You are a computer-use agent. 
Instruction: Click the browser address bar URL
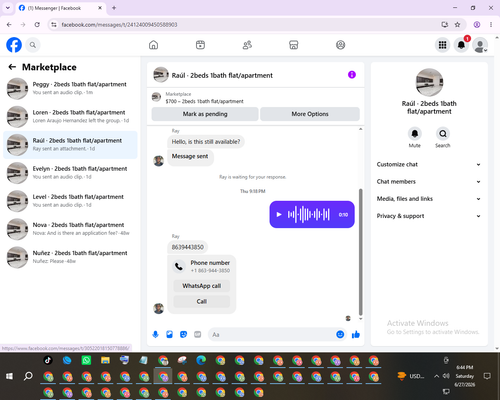[x=119, y=25]
